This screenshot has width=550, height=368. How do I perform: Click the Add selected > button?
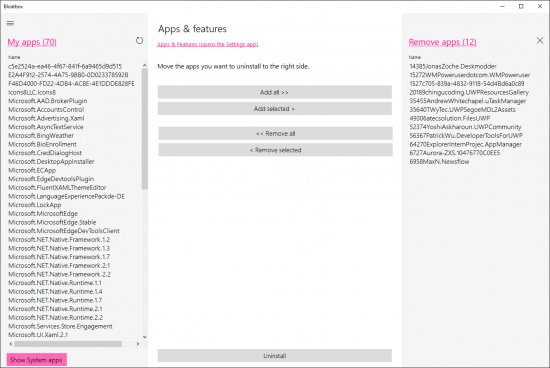[275, 109]
